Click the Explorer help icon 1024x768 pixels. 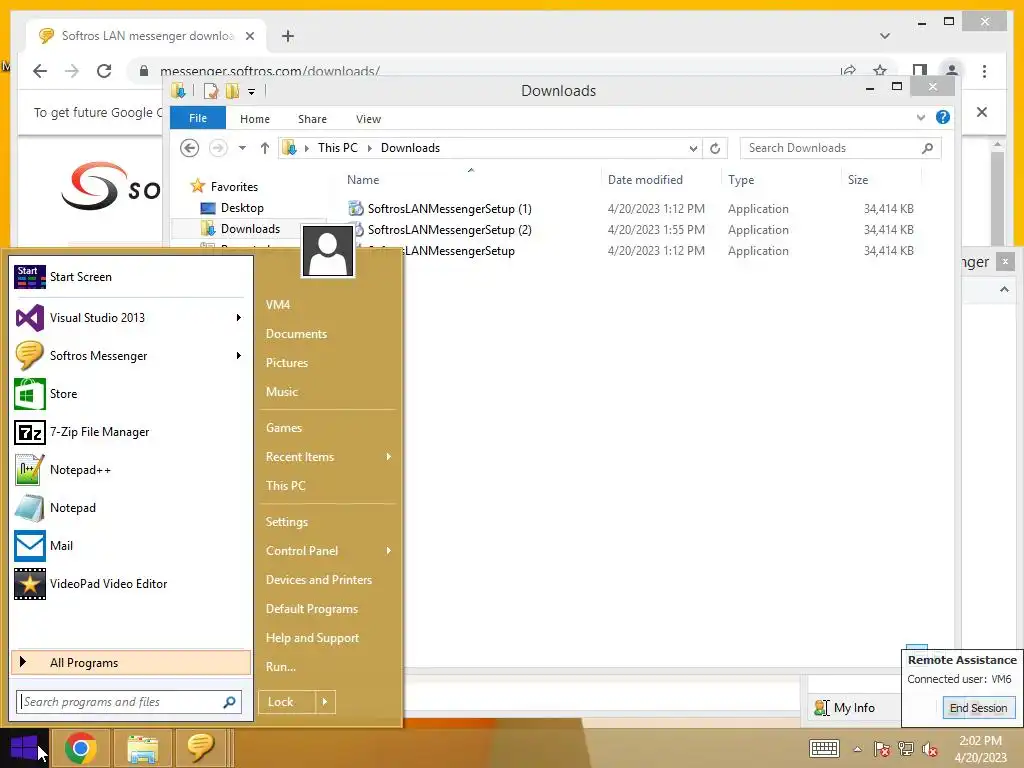click(x=942, y=118)
